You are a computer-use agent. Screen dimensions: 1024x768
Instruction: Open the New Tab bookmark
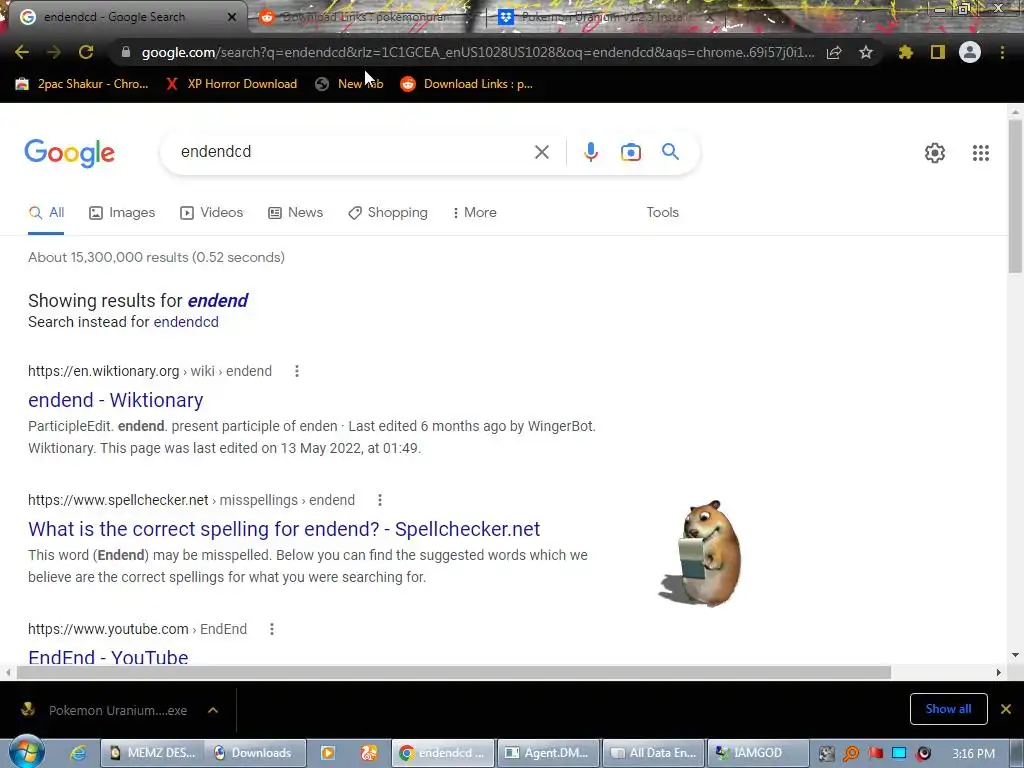point(349,84)
